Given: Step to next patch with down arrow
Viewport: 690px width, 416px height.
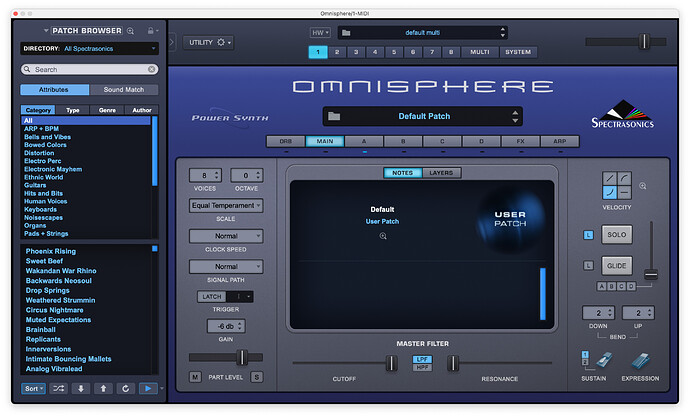Looking at the screenshot, I should tap(81, 388).
